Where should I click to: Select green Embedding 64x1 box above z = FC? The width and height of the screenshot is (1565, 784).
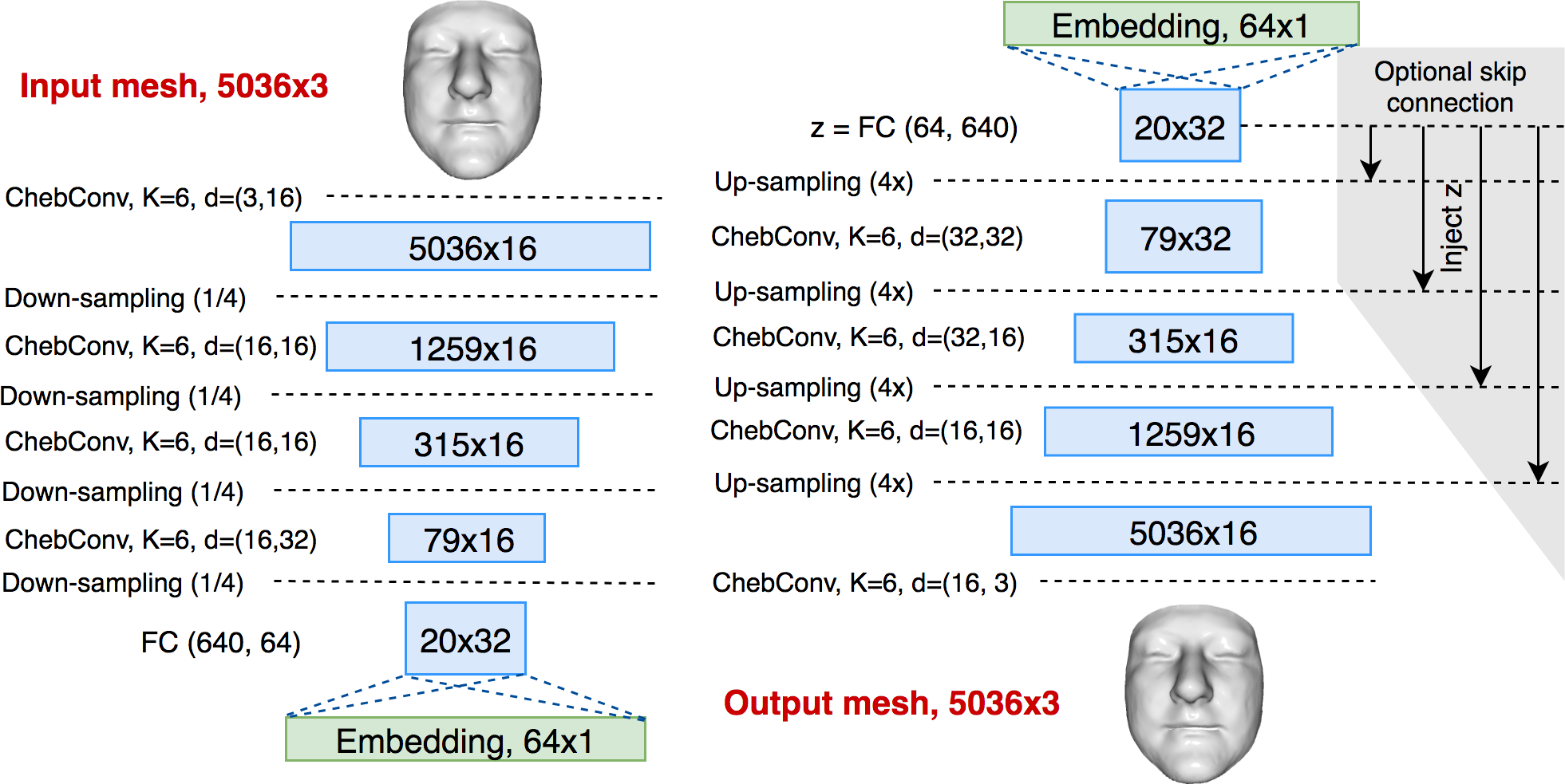tap(1181, 24)
